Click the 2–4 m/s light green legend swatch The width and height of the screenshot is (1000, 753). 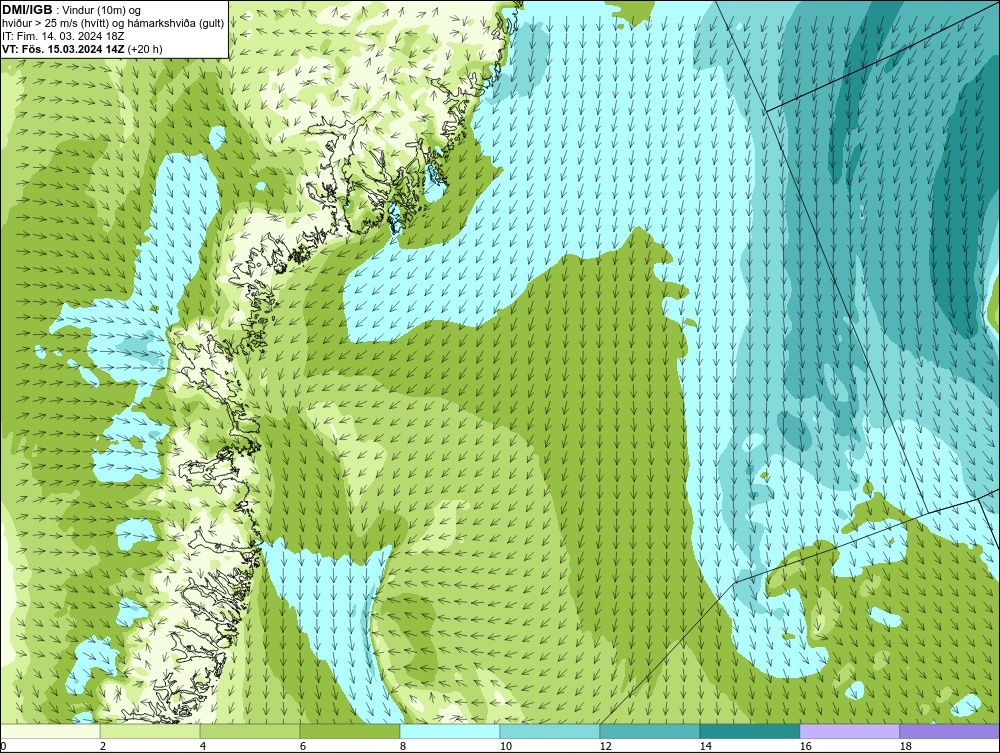pos(150,731)
